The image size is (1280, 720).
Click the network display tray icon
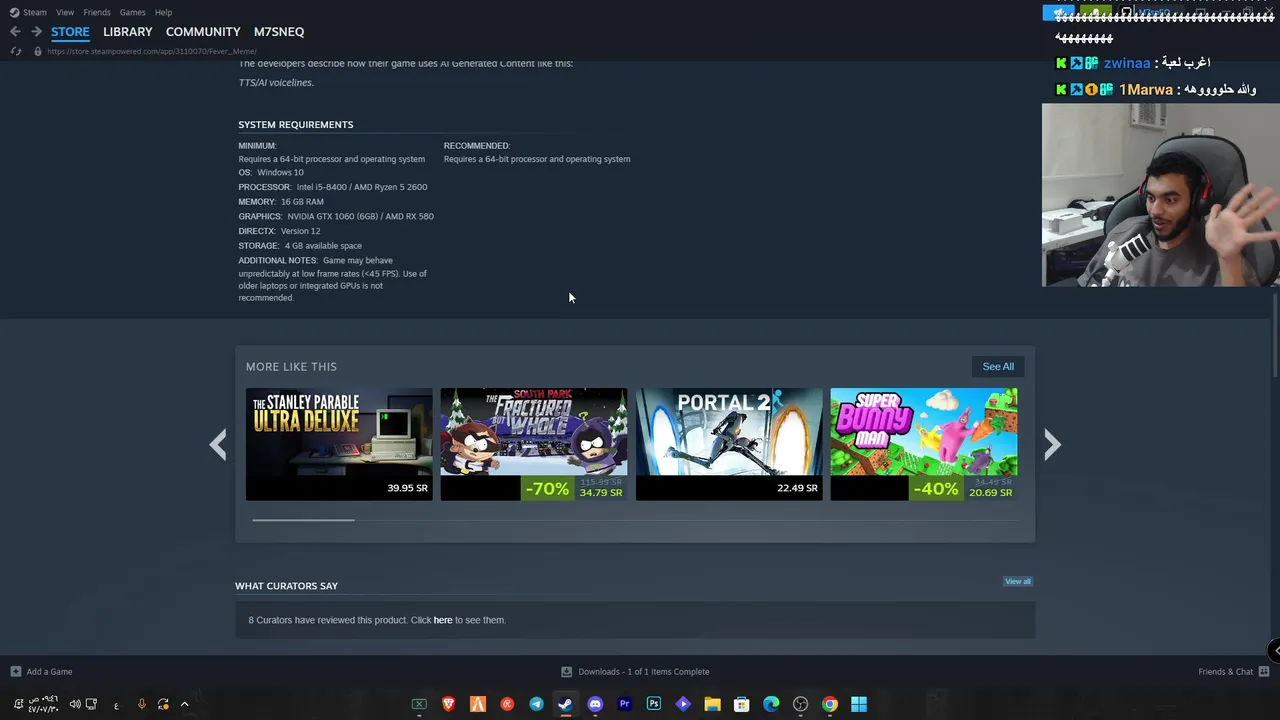(x=91, y=704)
